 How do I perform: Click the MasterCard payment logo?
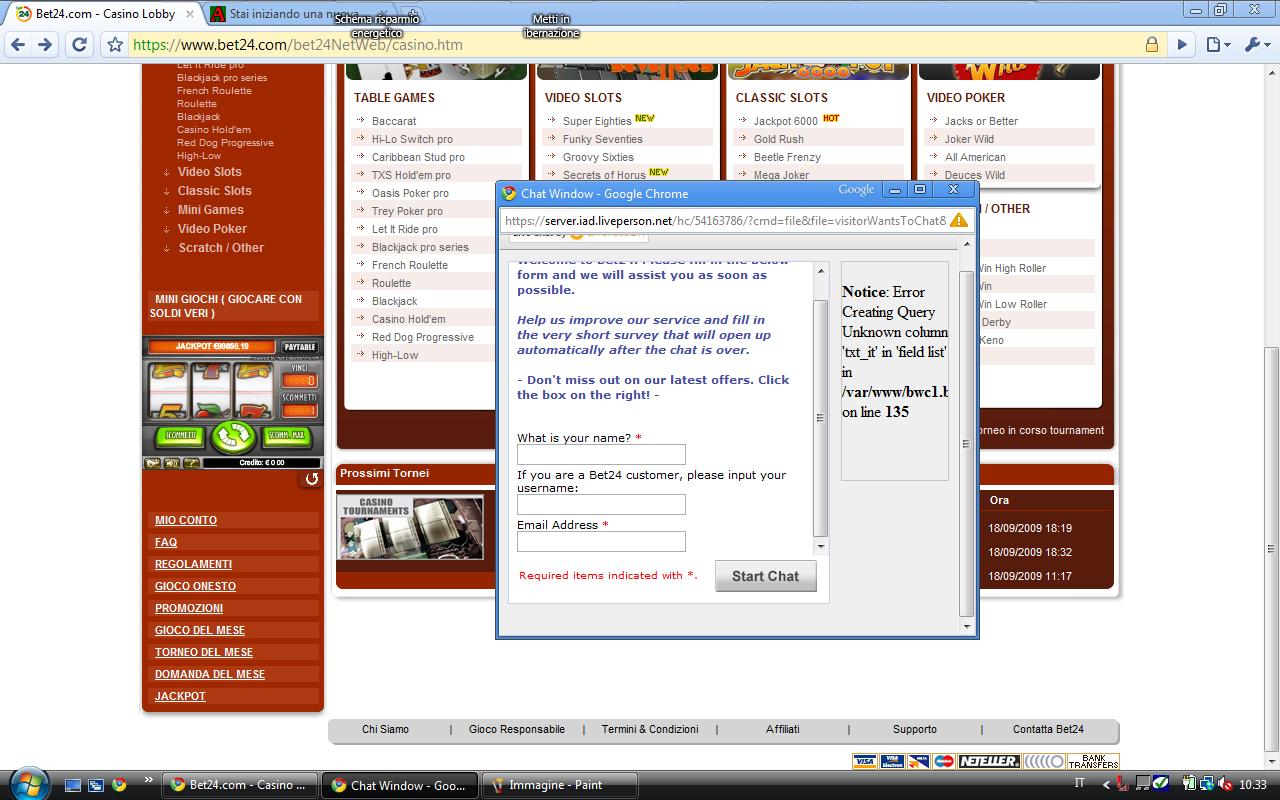[x=944, y=762]
